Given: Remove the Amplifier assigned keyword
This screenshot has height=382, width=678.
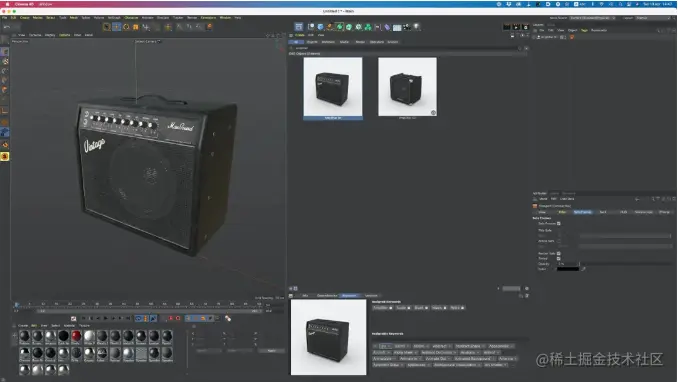Looking at the screenshot, I should (x=390, y=308).
